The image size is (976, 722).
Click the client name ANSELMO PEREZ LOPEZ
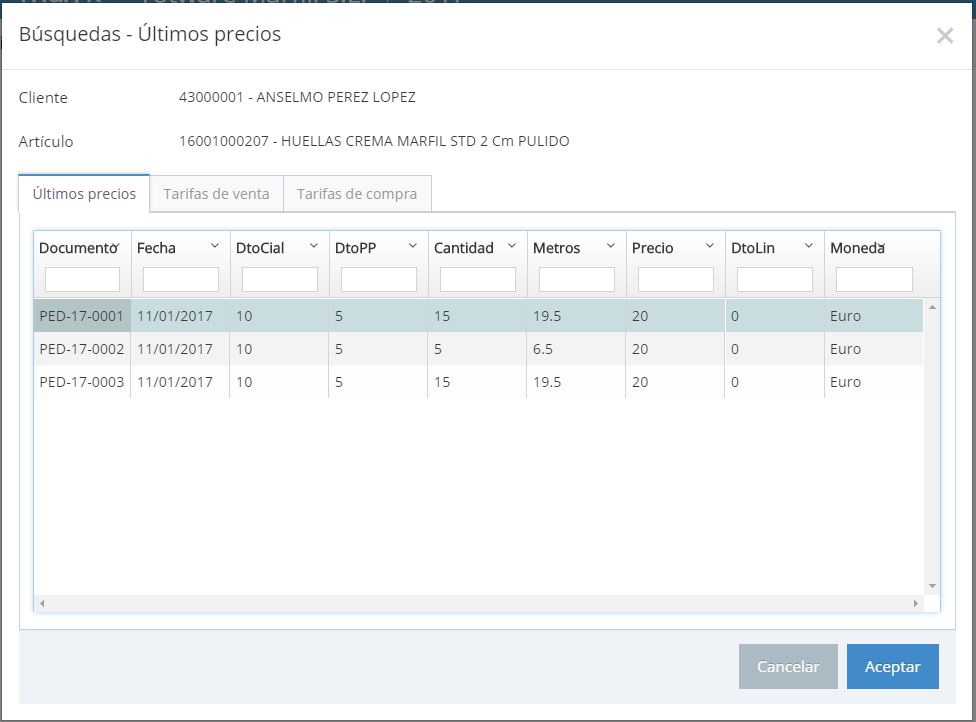[x=336, y=97]
